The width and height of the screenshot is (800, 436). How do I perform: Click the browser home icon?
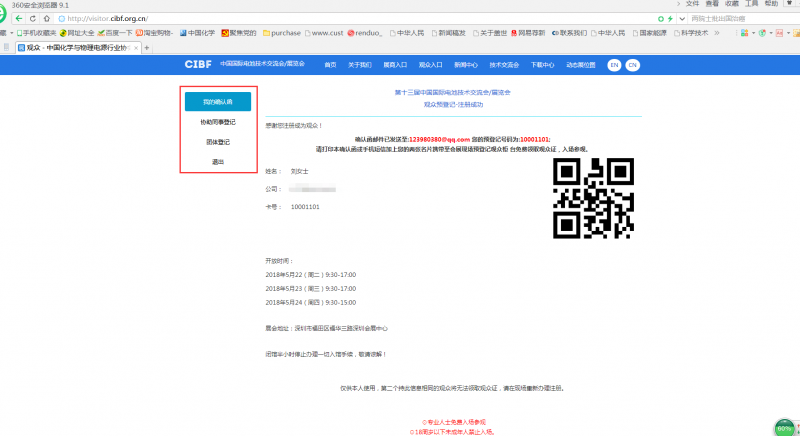[x=46, y=19]
